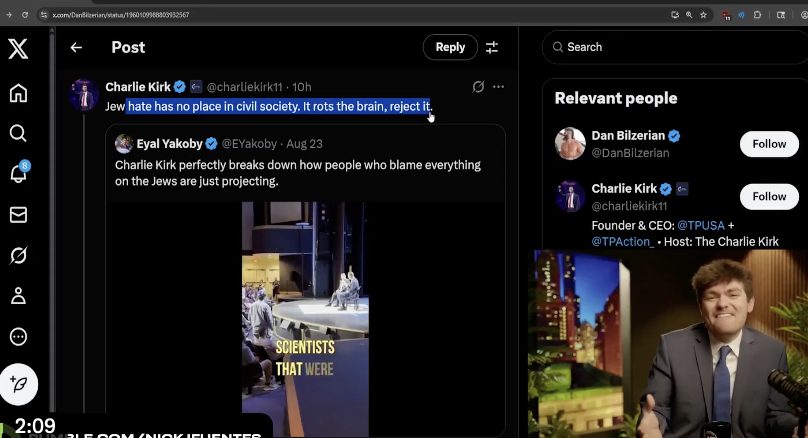This screenshot has height=438, width=808.
Task: Click the browser reload button
Action: [x=25, y=15]
